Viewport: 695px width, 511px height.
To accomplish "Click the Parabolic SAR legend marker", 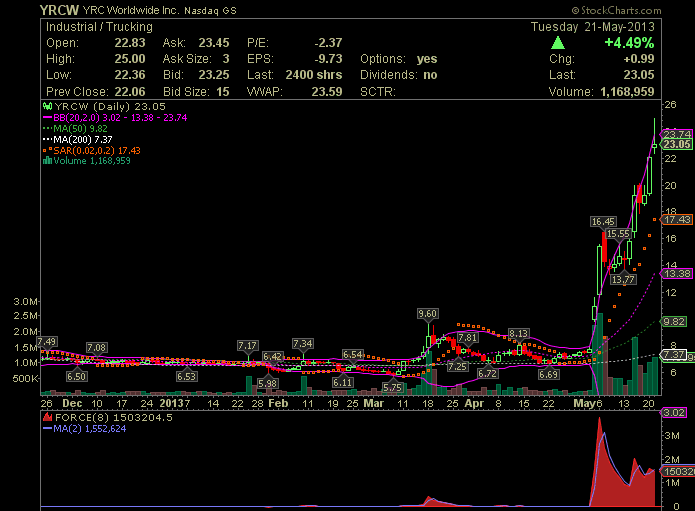I will coord(46,149).
